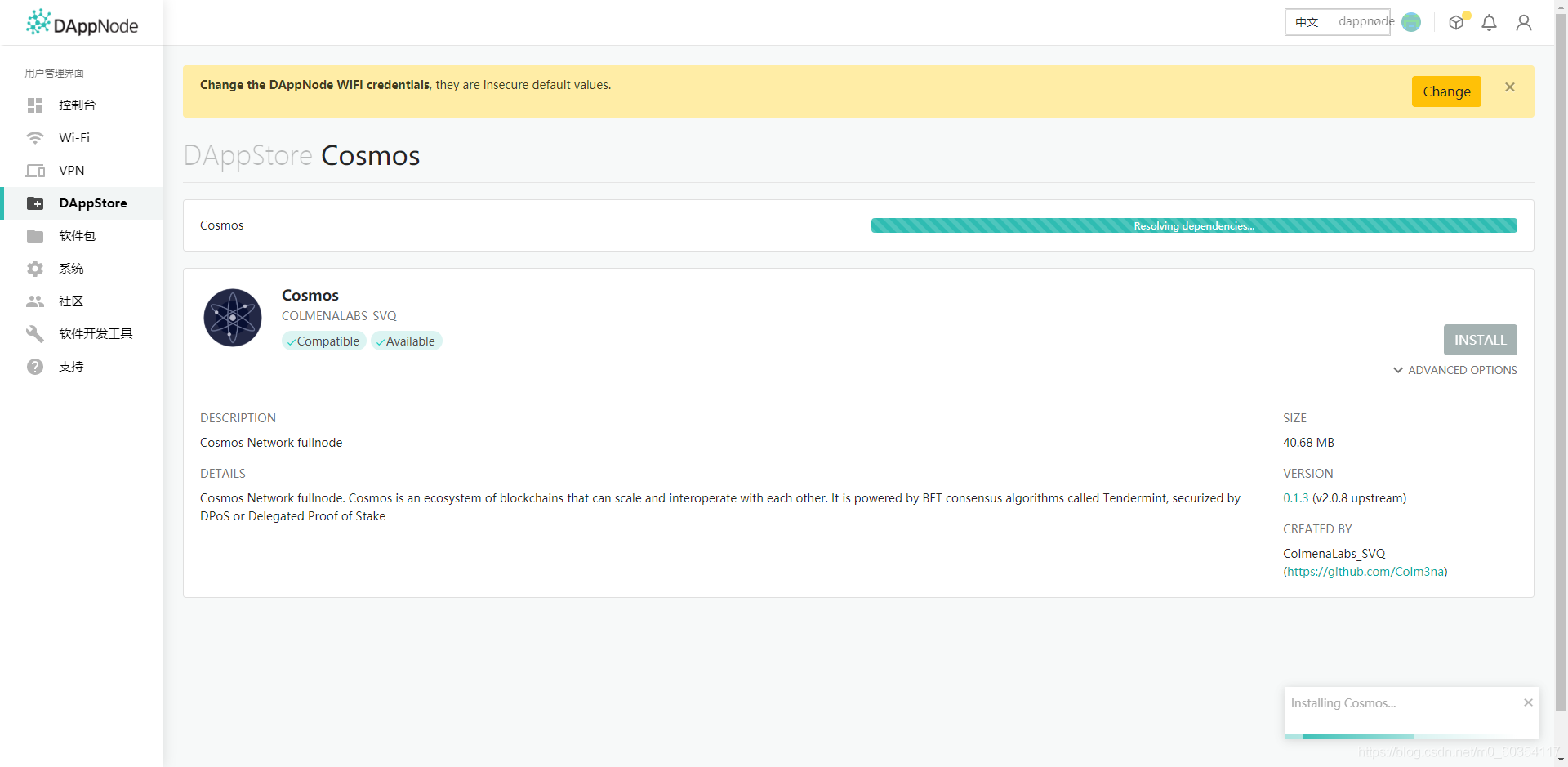Click the VPN devices icon in sidebar
This screenshot has width=1568, height=767.
pos(35,171)
